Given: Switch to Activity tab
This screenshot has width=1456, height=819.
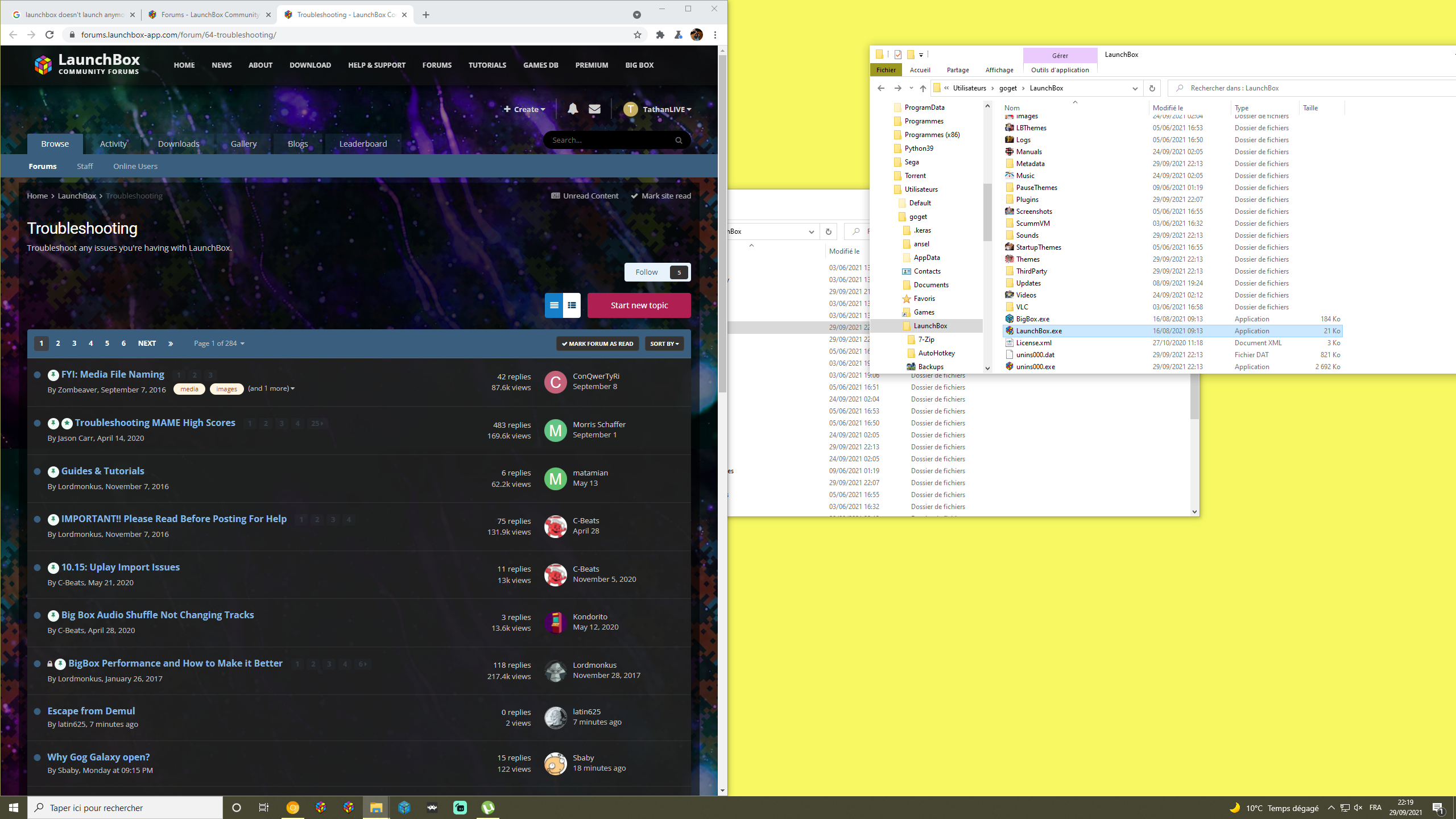Looking at the screenshot, I should coord(113,144).
